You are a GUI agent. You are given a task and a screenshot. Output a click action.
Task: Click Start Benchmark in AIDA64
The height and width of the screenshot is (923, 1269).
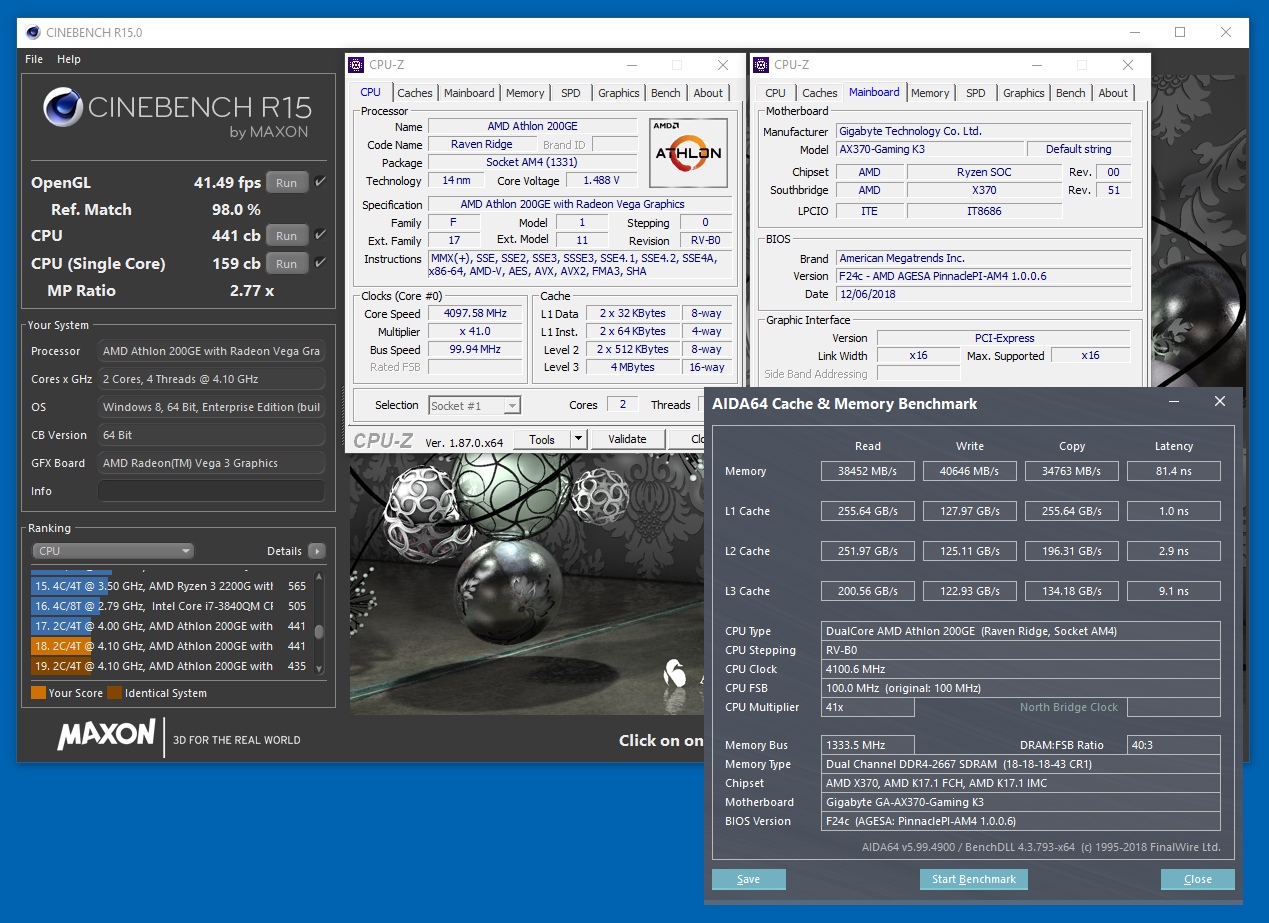point(973,879)
